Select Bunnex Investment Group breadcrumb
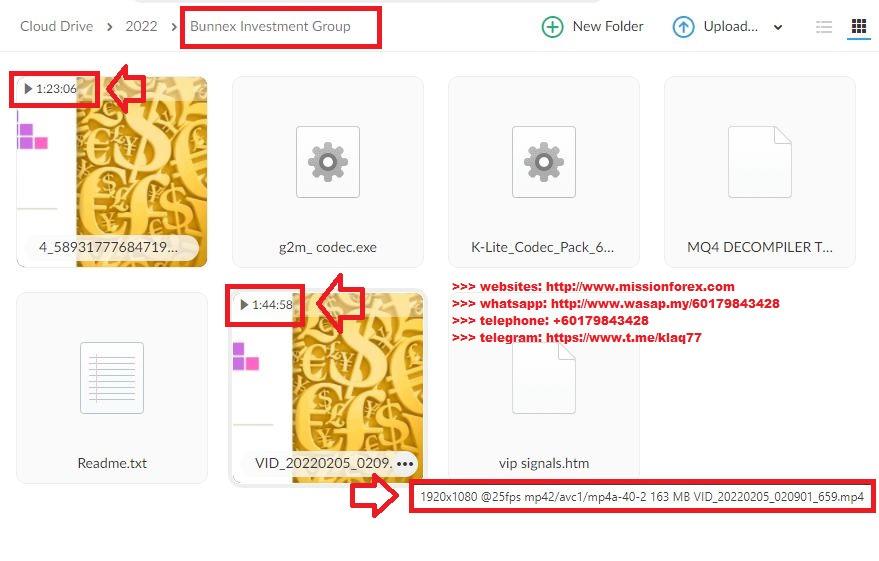 tap(270, 26)
